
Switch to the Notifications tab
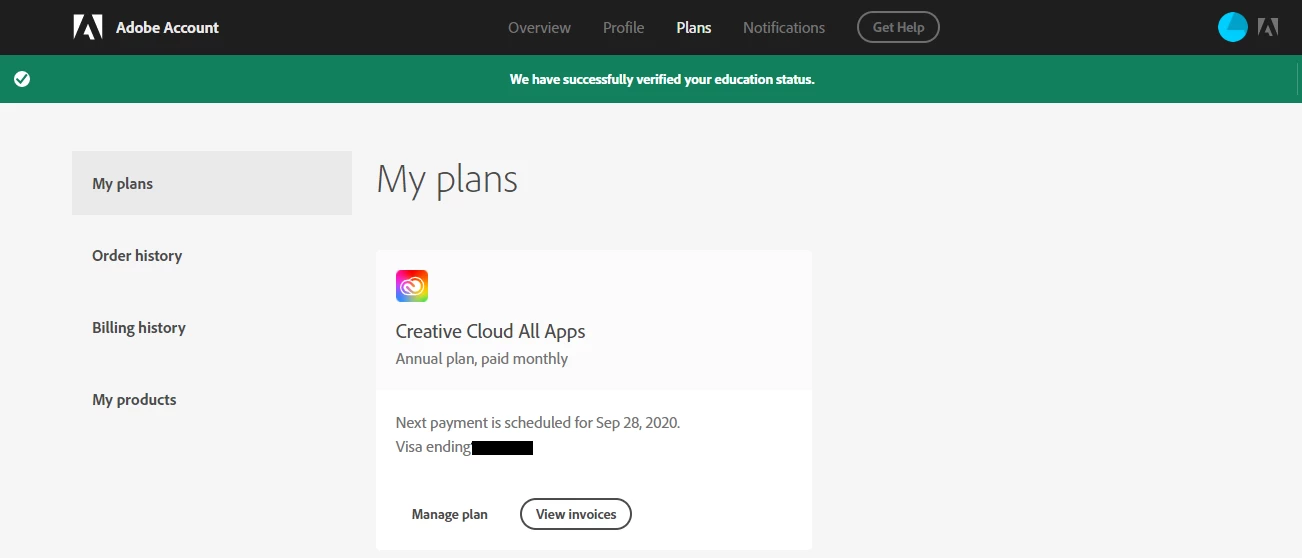click(x=784, y=27)
